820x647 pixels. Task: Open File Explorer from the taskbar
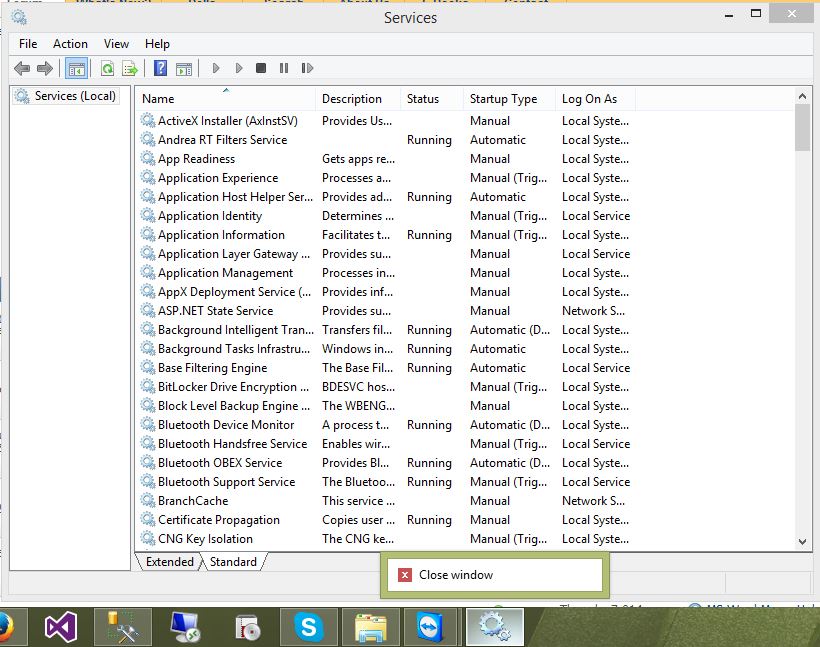click(370, 627)
